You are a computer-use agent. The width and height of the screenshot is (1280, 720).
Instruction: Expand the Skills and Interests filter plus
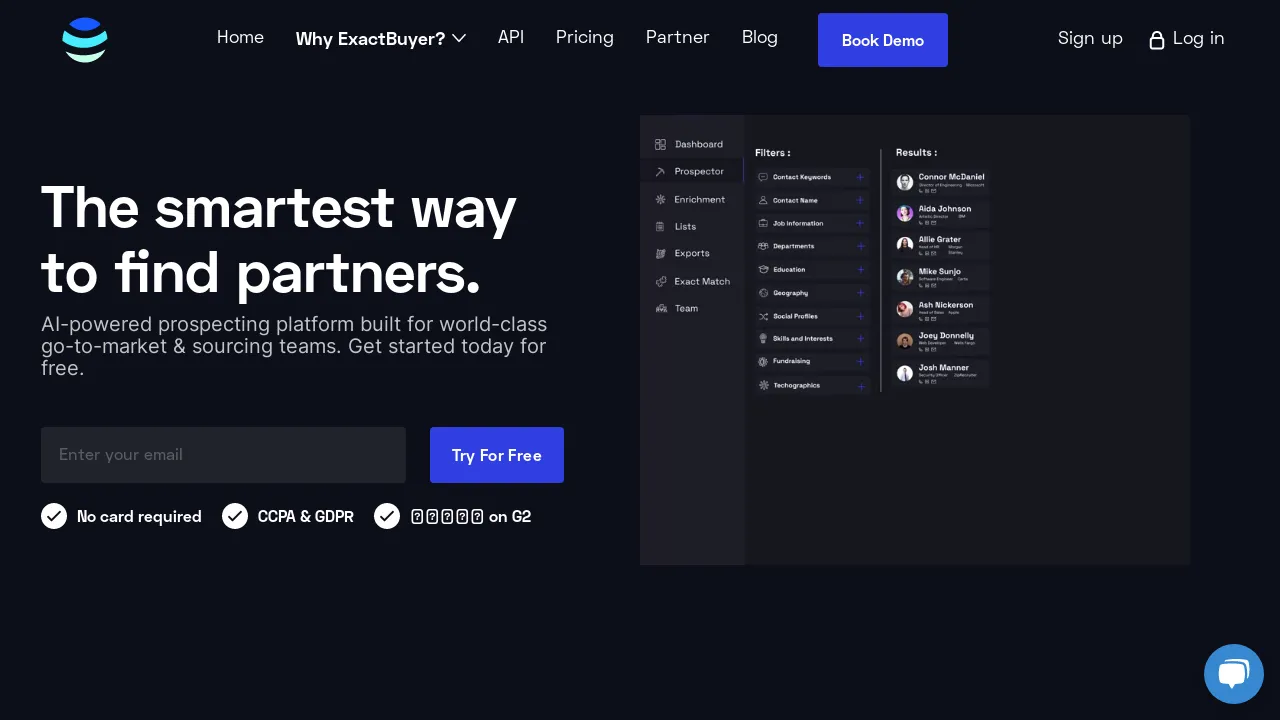coord(860,339)
